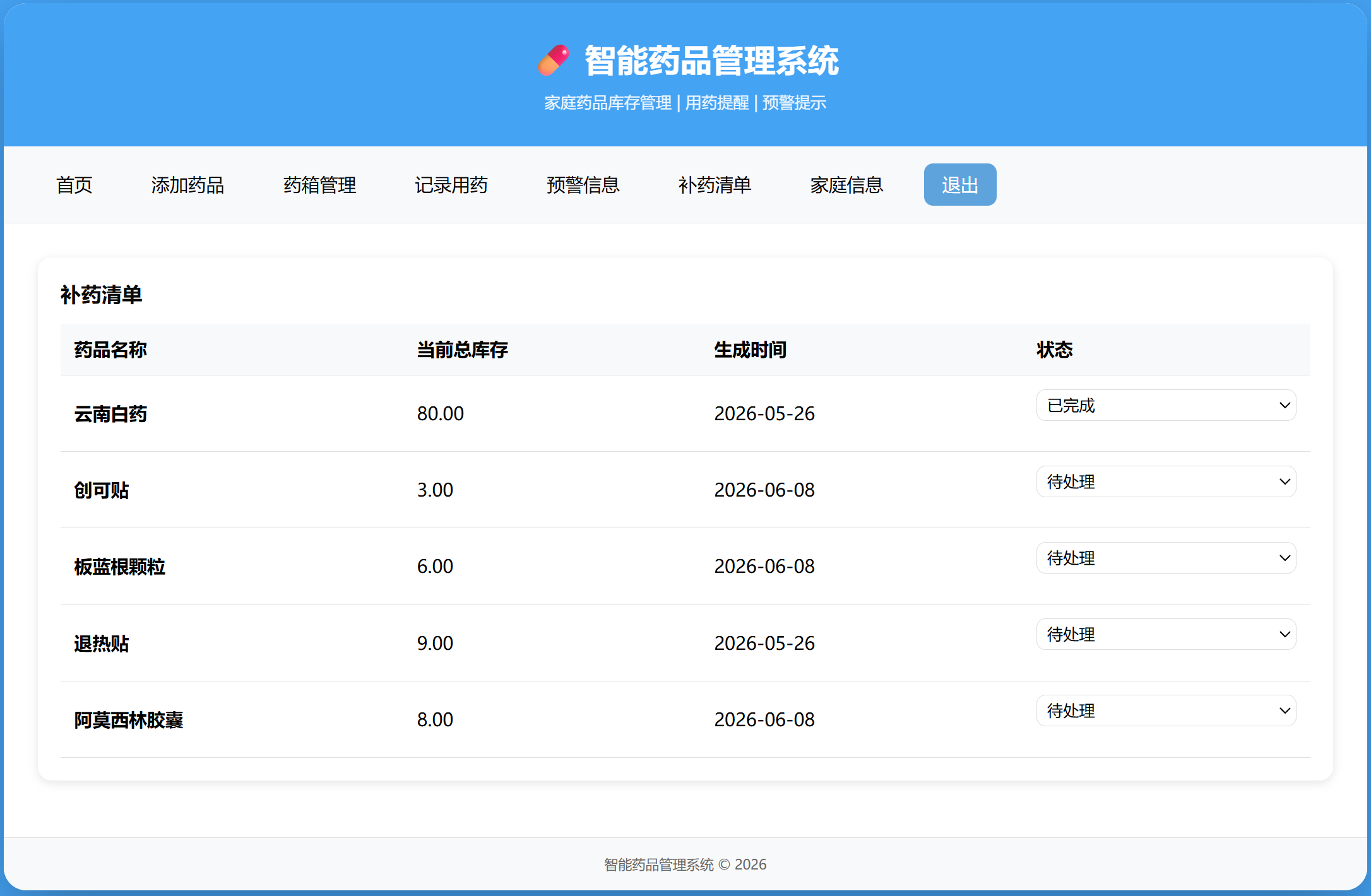
Task: Click the 生成时间 column header
Action: coord(751,350)
